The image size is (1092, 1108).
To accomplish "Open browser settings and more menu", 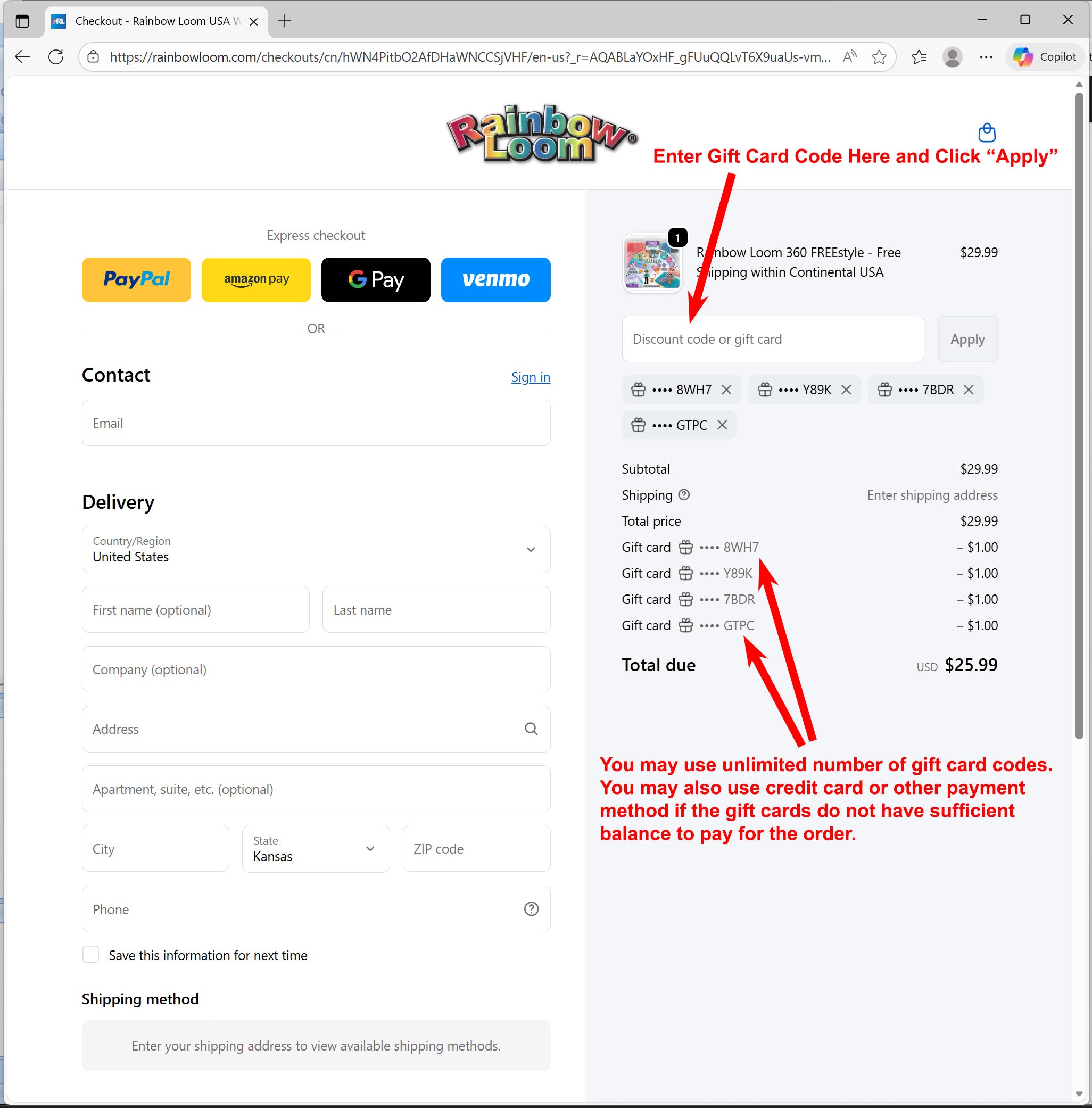I will (986, 57).
